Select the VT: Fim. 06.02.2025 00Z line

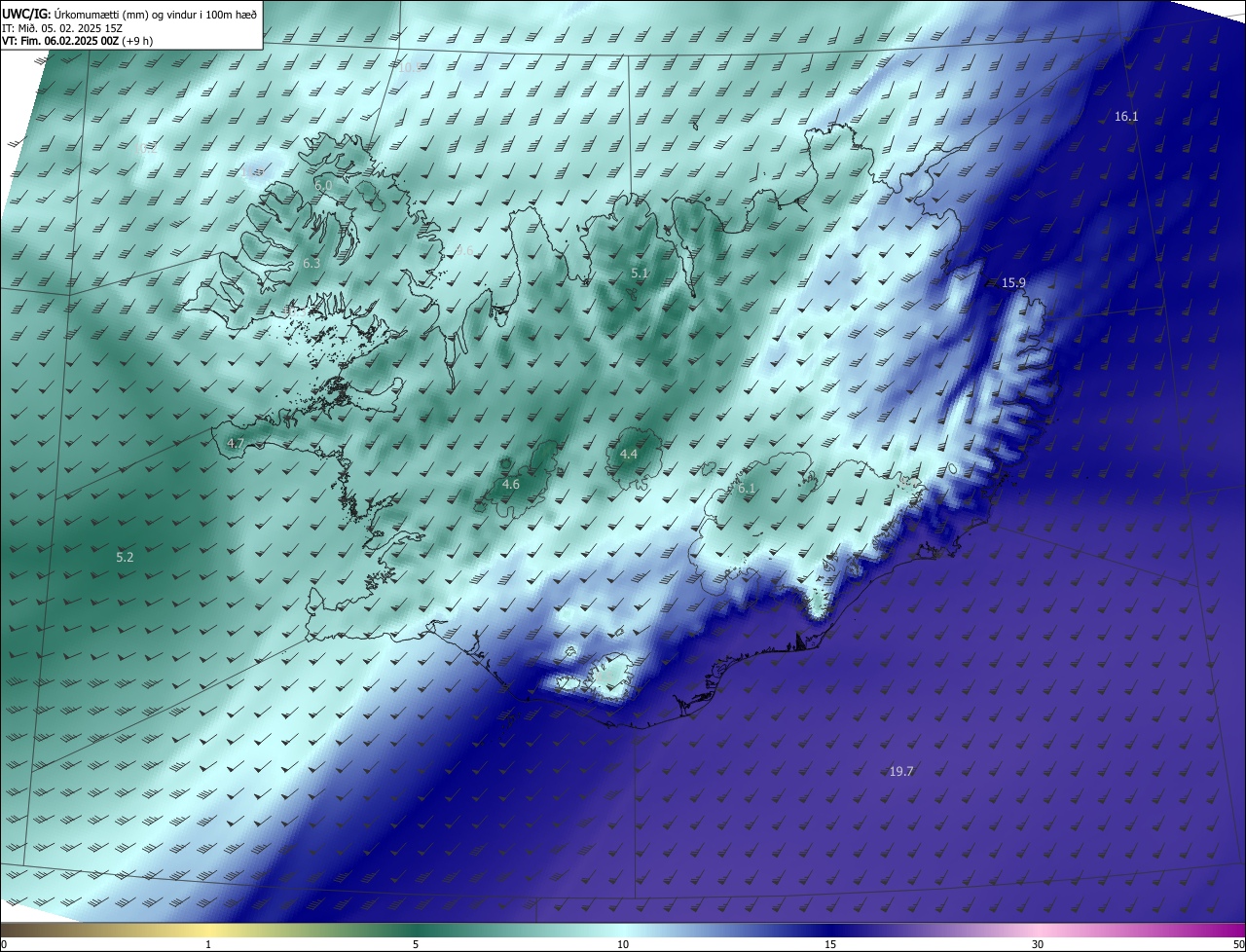(x=77, y=41)
